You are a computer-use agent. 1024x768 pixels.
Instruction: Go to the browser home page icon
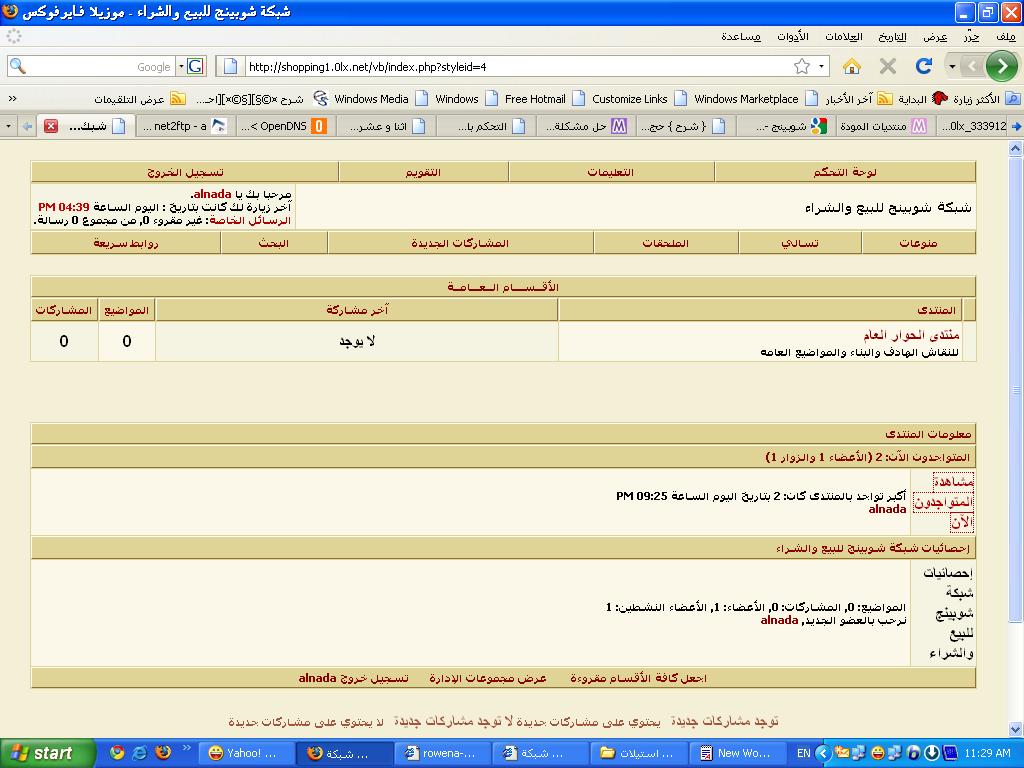(852, 66)
